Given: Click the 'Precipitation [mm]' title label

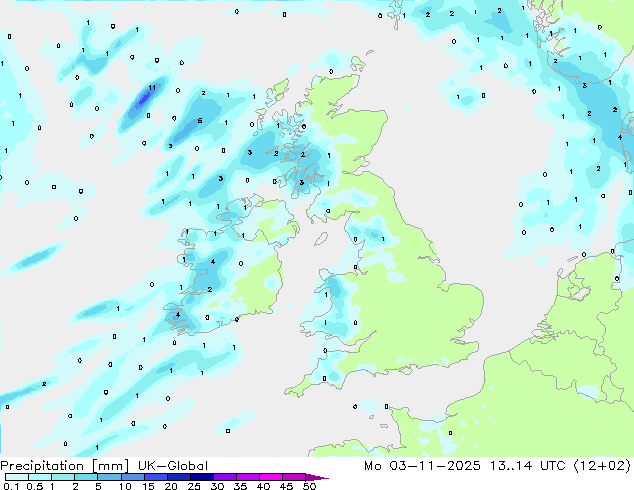Looking at the screenshot, I should point(64,466).
